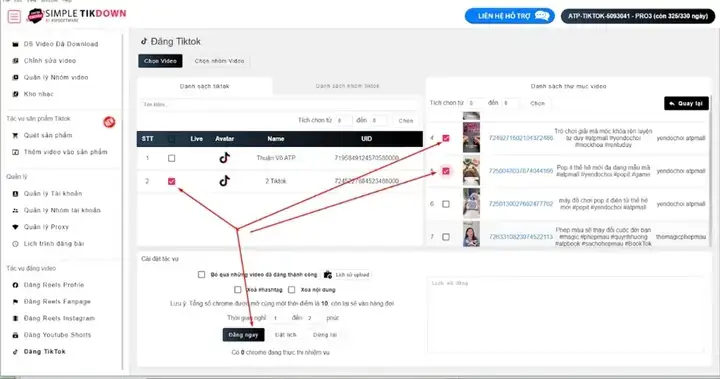Click the red blocked circle icon

tap(109, 122)
